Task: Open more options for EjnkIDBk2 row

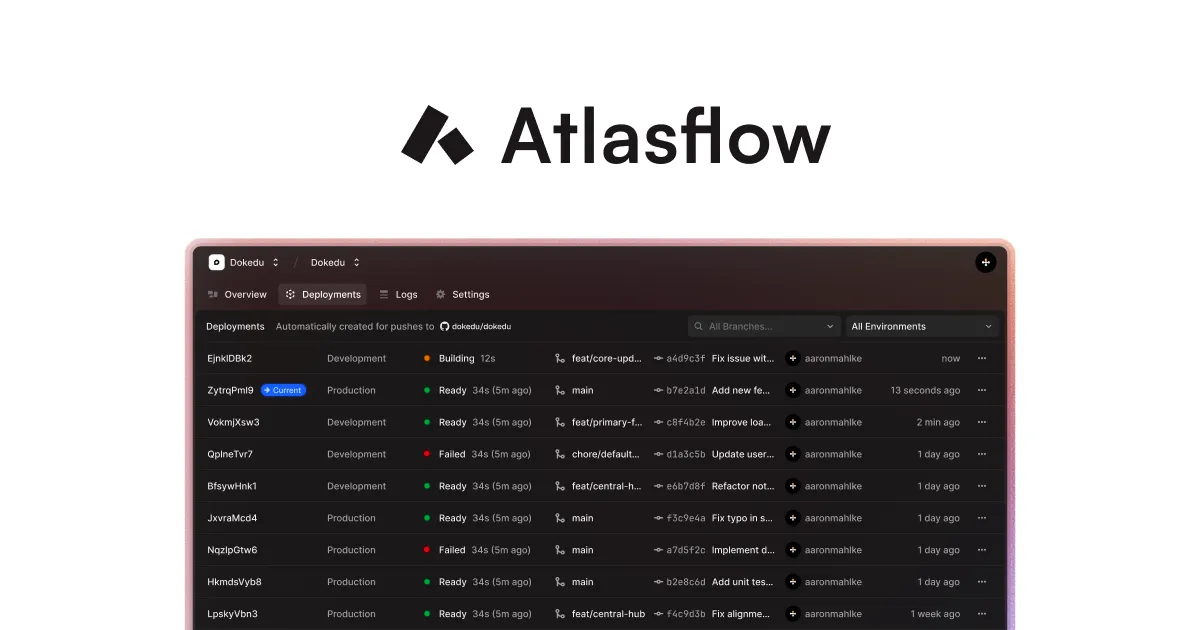Action: pos(982,358)
